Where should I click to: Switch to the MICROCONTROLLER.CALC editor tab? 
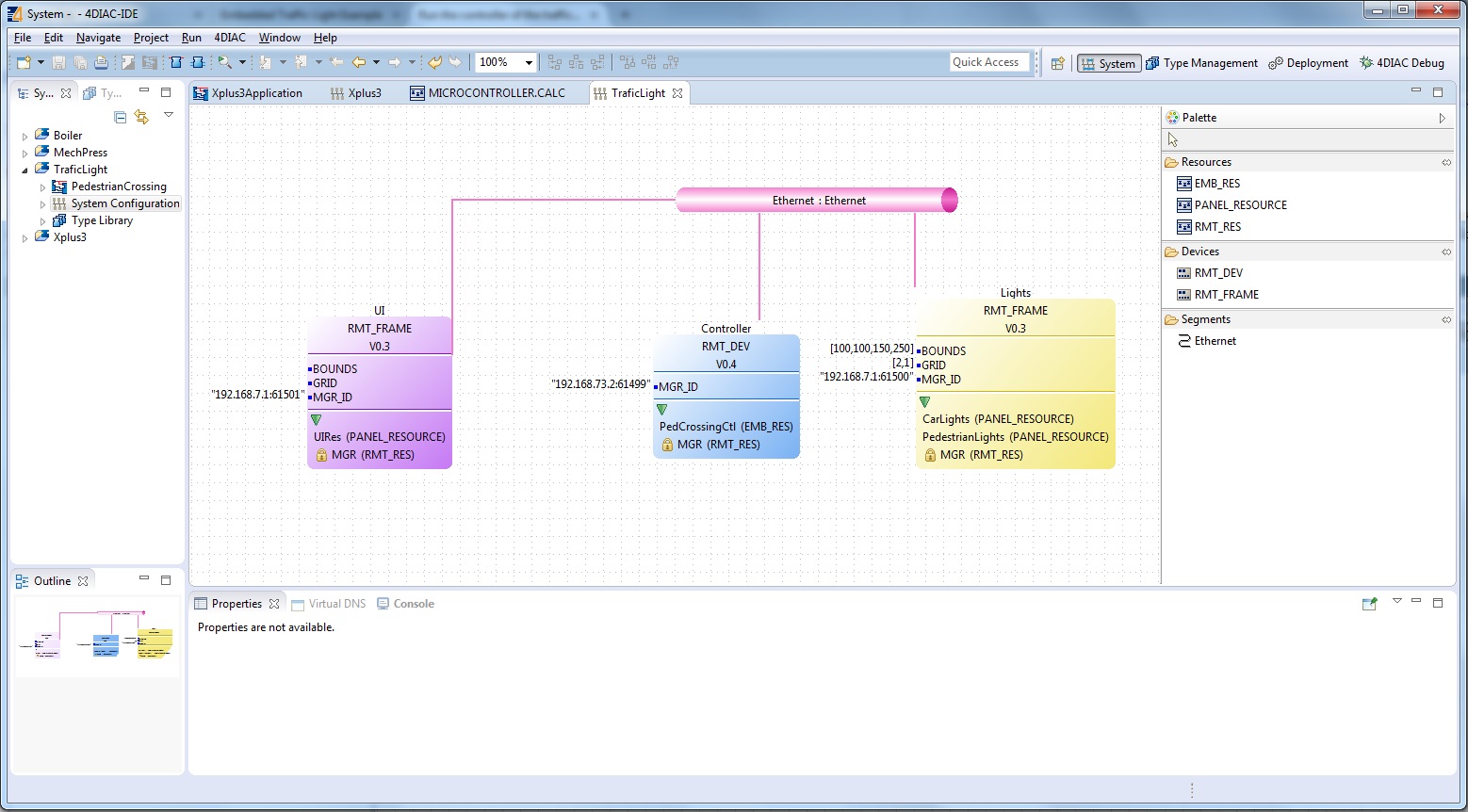pyautogui.click(x=496, y=93)
